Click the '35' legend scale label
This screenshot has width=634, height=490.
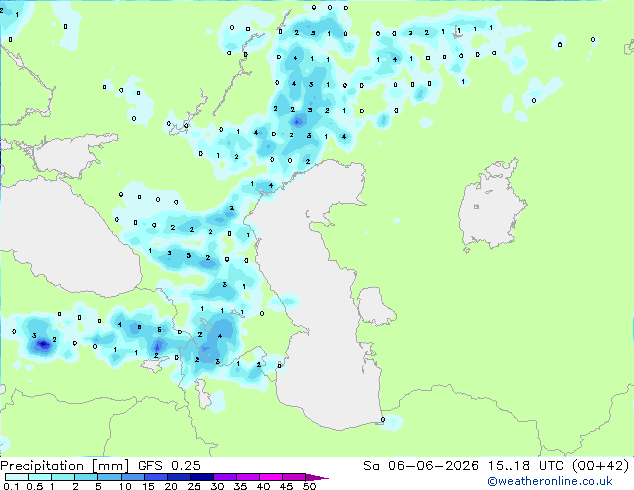click(x=240, y=486)
